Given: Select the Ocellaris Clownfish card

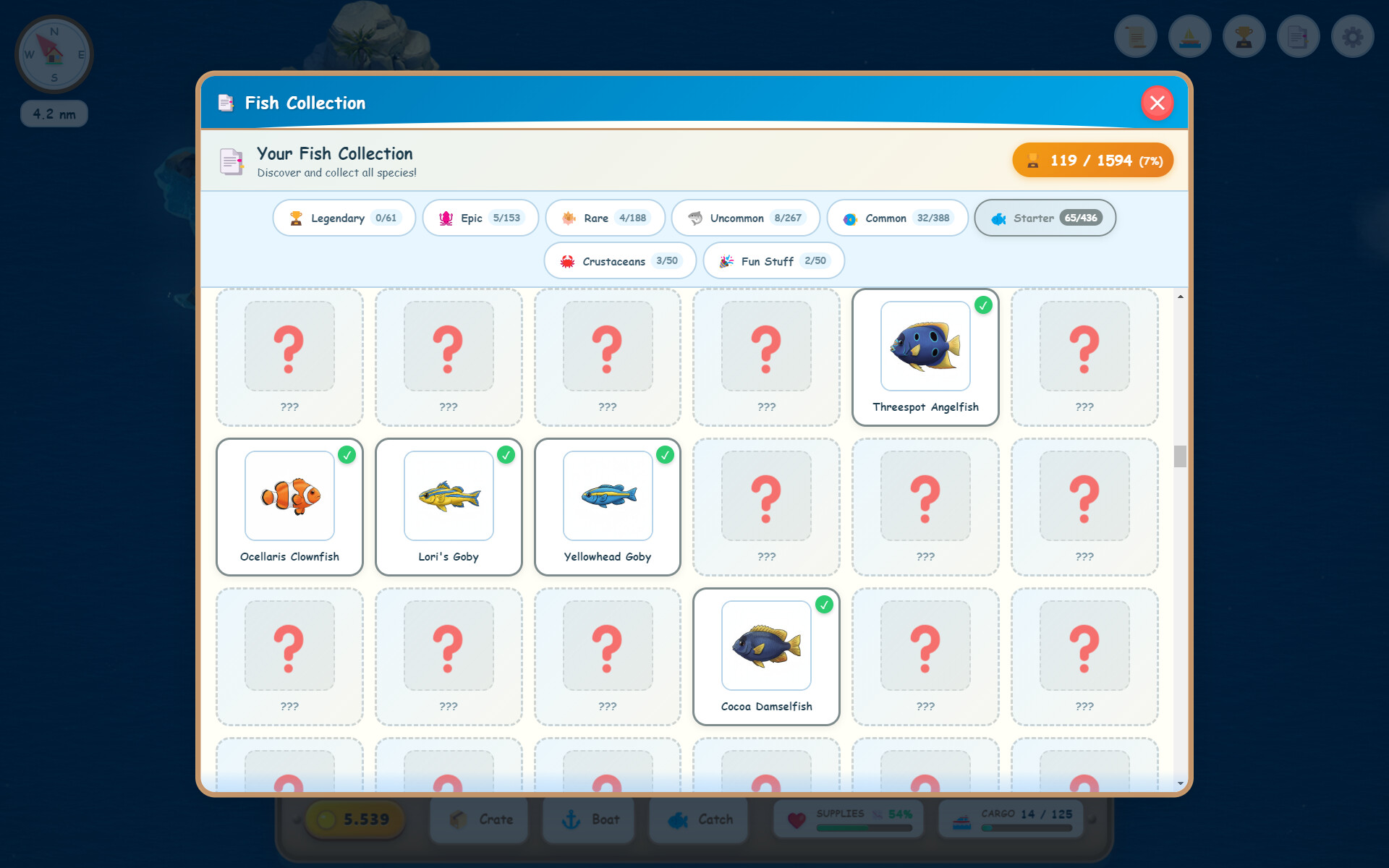Looking at the screenshot, I should [x=289, y=506].
